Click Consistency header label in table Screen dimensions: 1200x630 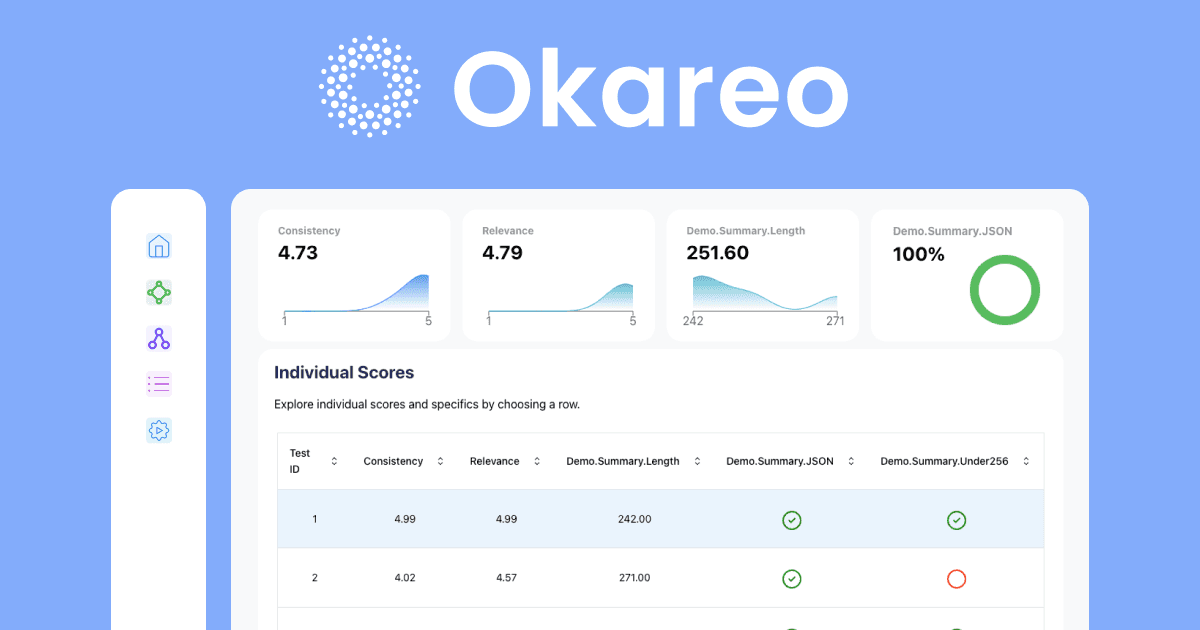(393, 461)
